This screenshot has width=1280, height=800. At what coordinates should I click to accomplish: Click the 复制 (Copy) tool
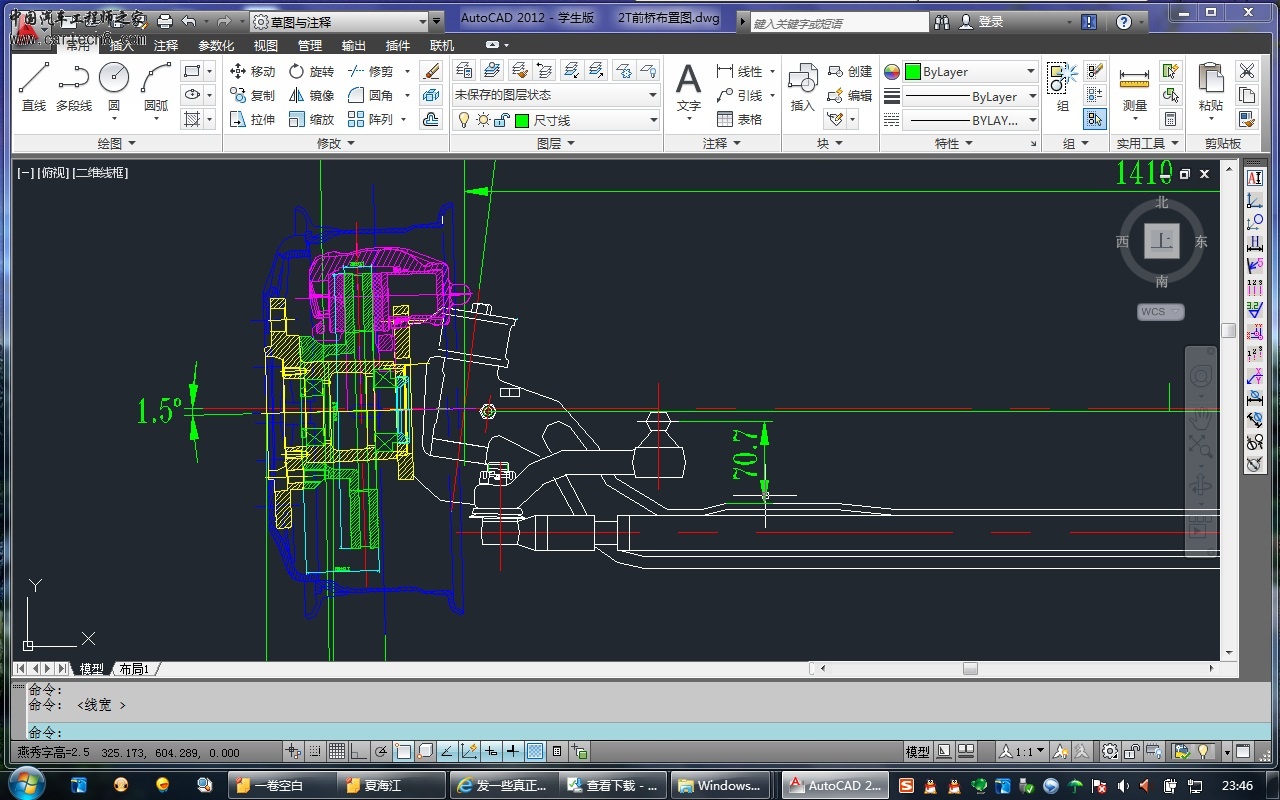pyautogui.click(x=252, y=95)
